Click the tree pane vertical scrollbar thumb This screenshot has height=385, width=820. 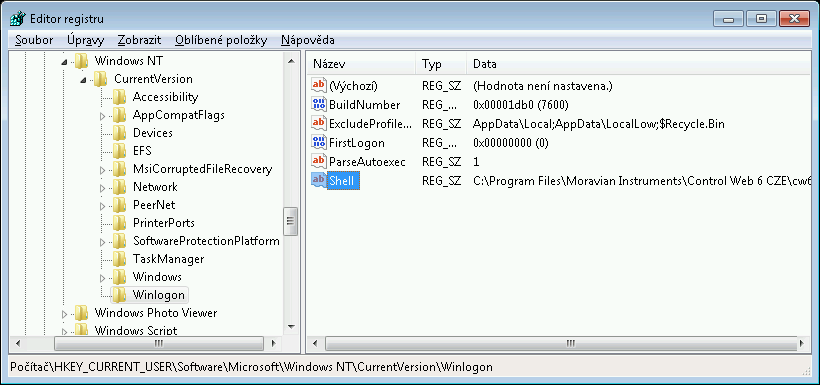pyautogui.click(x=291, y=221)
